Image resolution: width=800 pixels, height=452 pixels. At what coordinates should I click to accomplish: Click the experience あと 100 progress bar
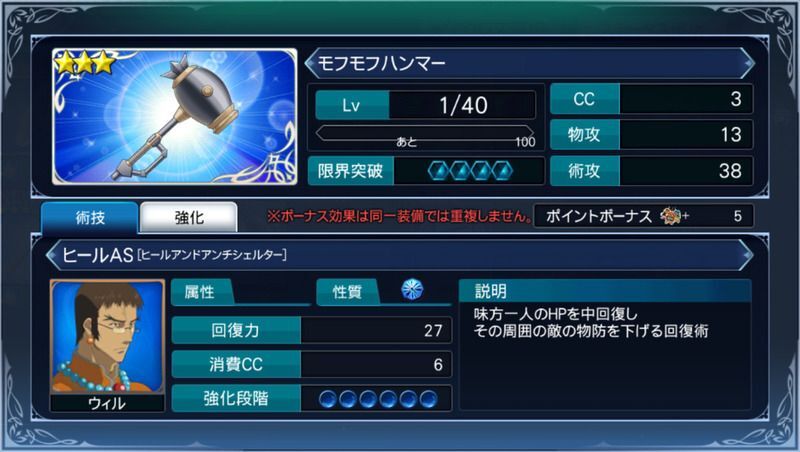[426, 134]
